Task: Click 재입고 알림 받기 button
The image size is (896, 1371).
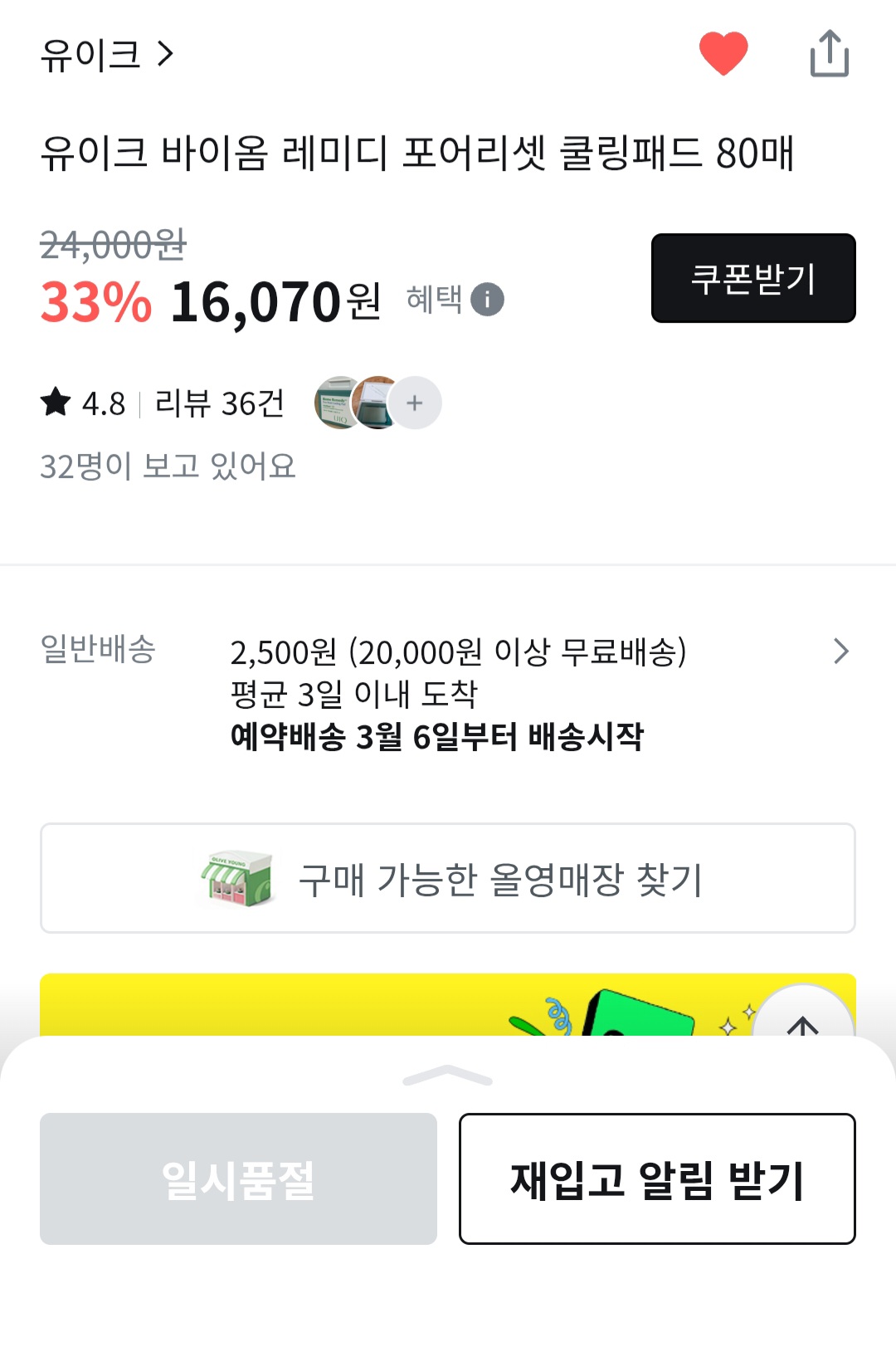Action: pos(657,1178)
